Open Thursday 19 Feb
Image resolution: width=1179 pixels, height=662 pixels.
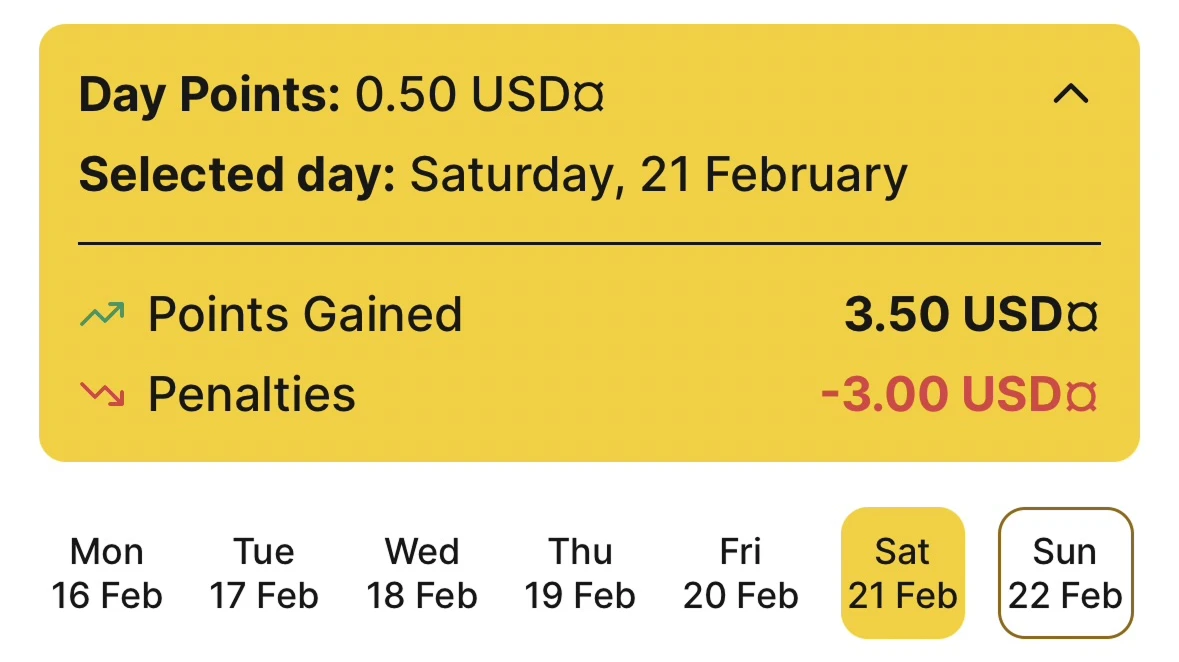click(x=581, y=572)
